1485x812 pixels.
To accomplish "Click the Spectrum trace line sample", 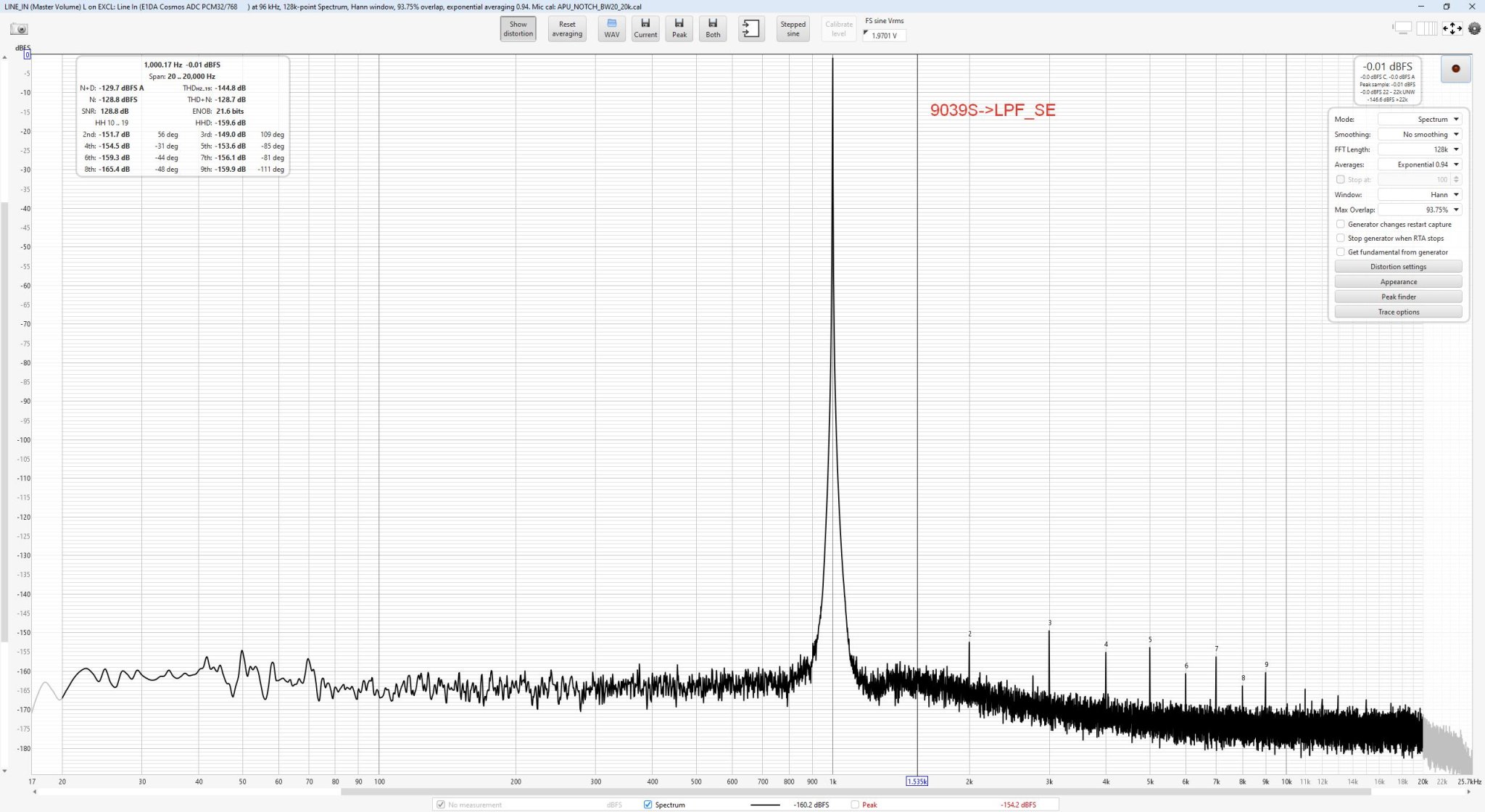I will [765, 805].
